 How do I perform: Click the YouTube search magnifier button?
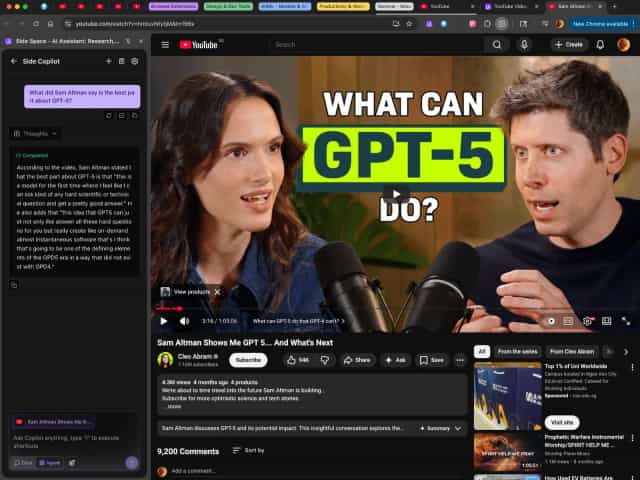click(x=496, y=44)
